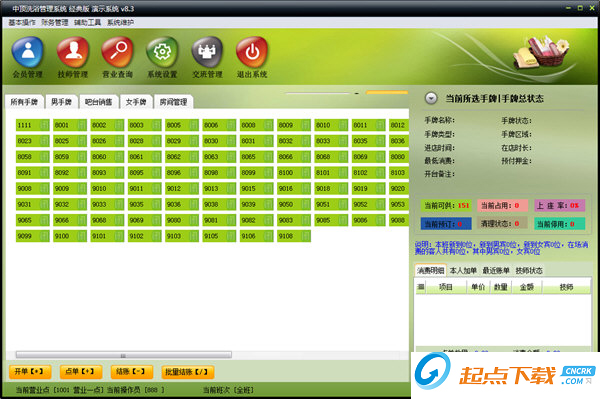600x399 pixels.
Task: Click the 上座率 status box
Action: coord(559,205)
